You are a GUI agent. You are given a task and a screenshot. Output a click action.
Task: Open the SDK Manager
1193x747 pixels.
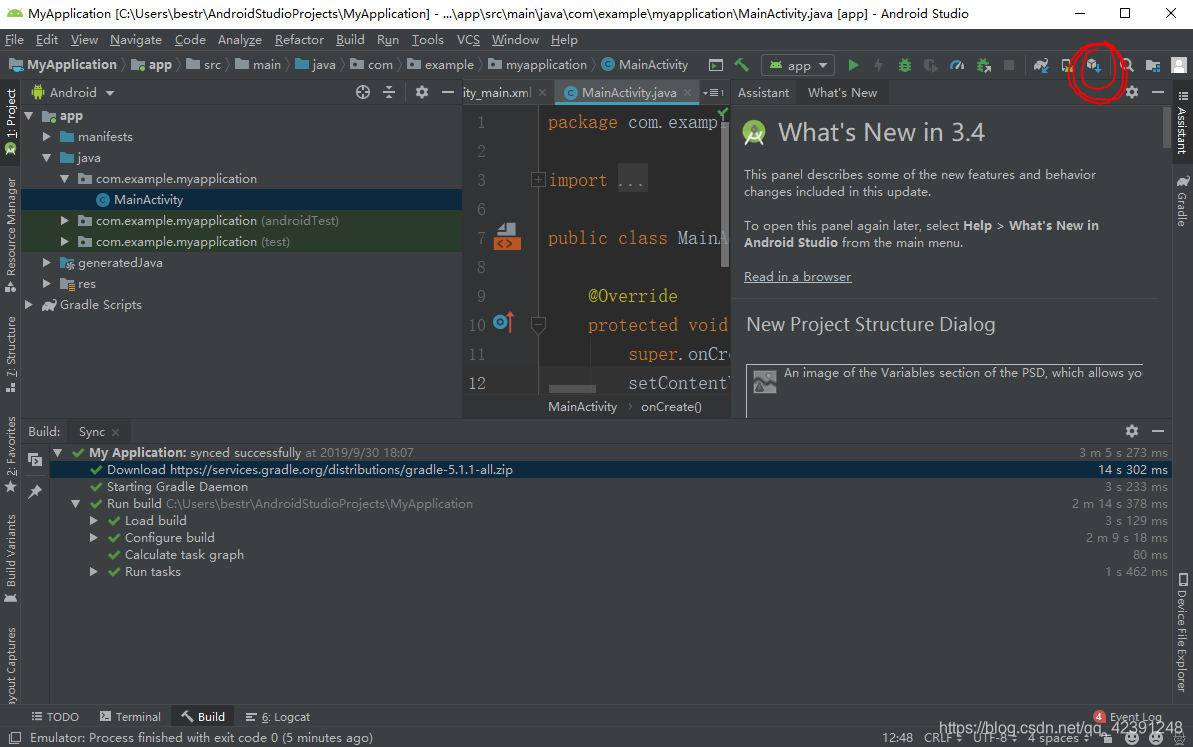pos(1092,64)
